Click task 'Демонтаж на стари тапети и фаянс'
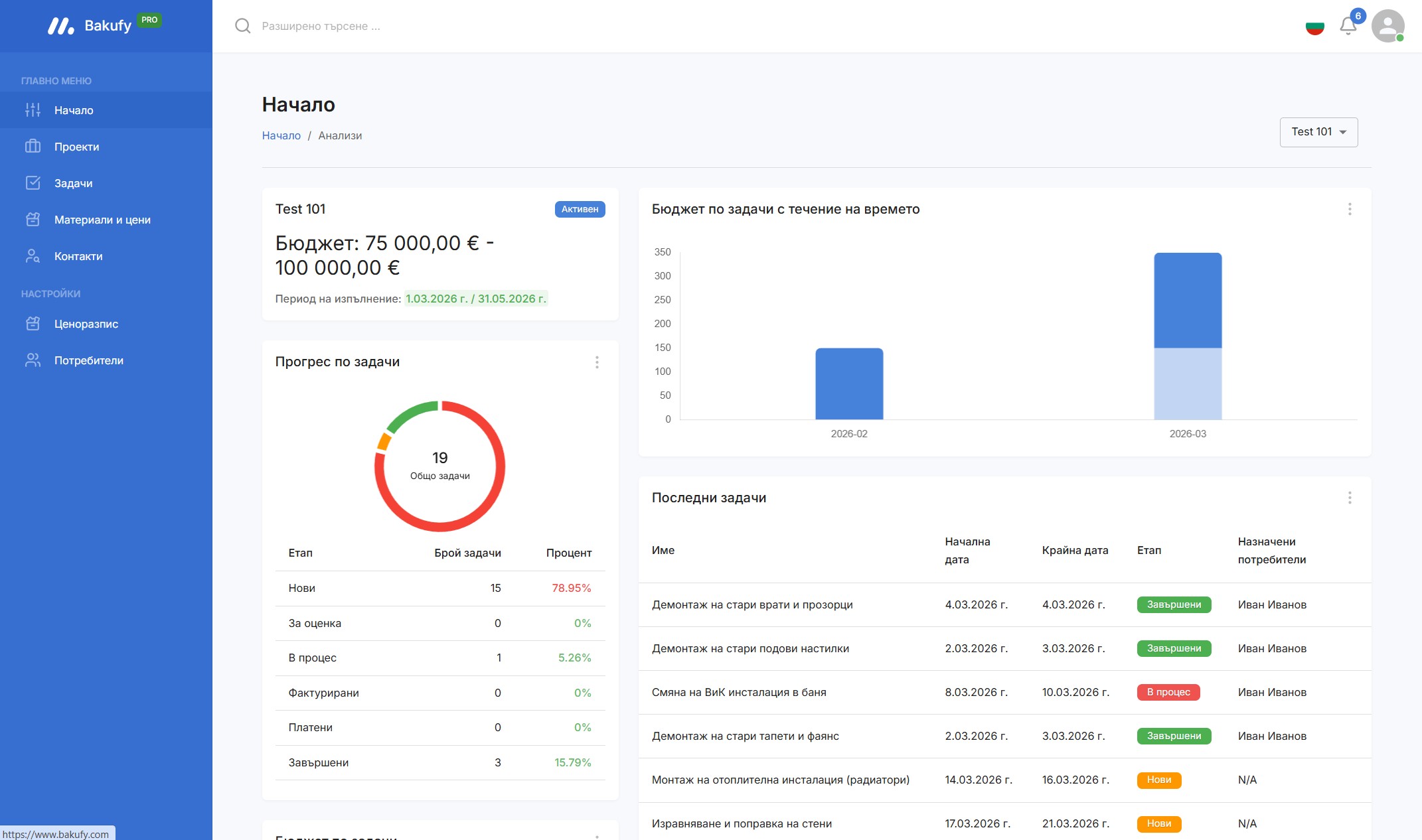This screenshot has width=1422, height=840. [x=746, y=736]
